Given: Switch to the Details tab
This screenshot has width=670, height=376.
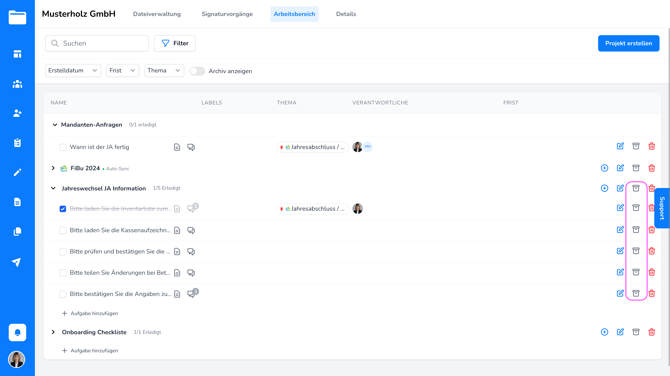Looking at the screenshot, I should point(346,14).
